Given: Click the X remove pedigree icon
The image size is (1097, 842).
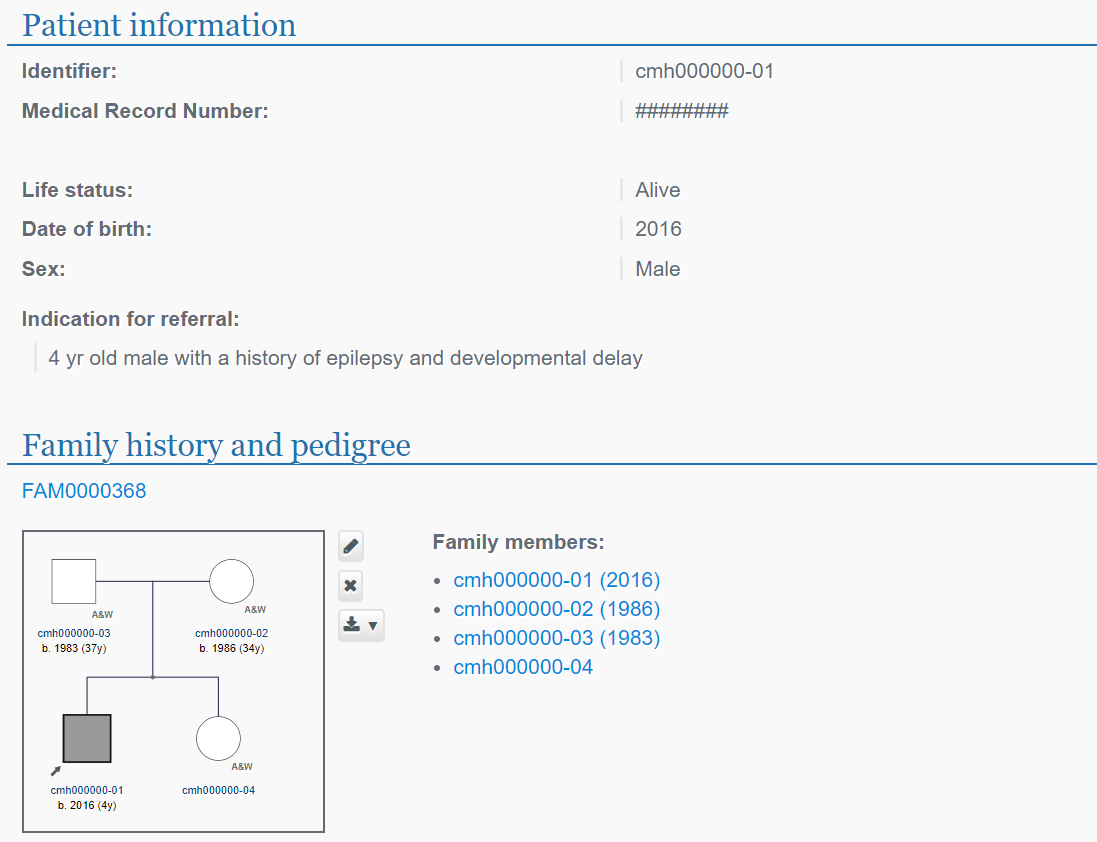Looking at the screenshot, I should coord(351,586).
